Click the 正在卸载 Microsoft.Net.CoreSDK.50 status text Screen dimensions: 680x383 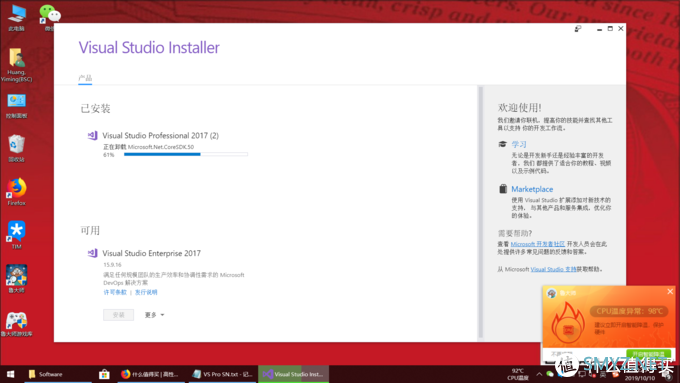148,147
